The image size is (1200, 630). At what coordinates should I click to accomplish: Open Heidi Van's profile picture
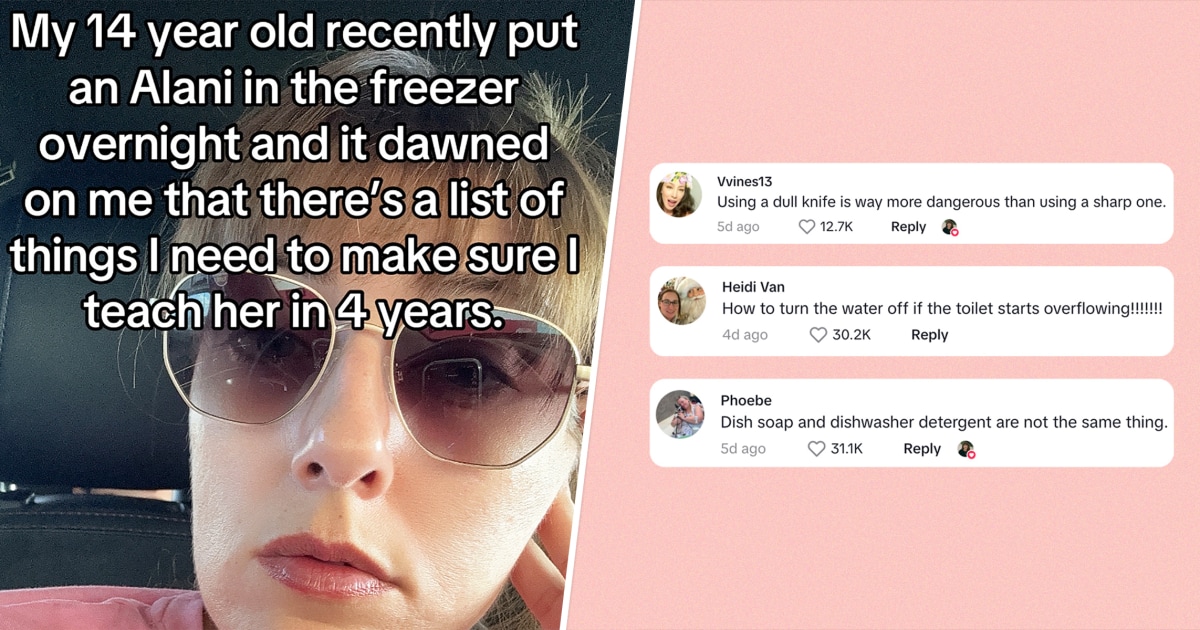[x=682, y=301]
